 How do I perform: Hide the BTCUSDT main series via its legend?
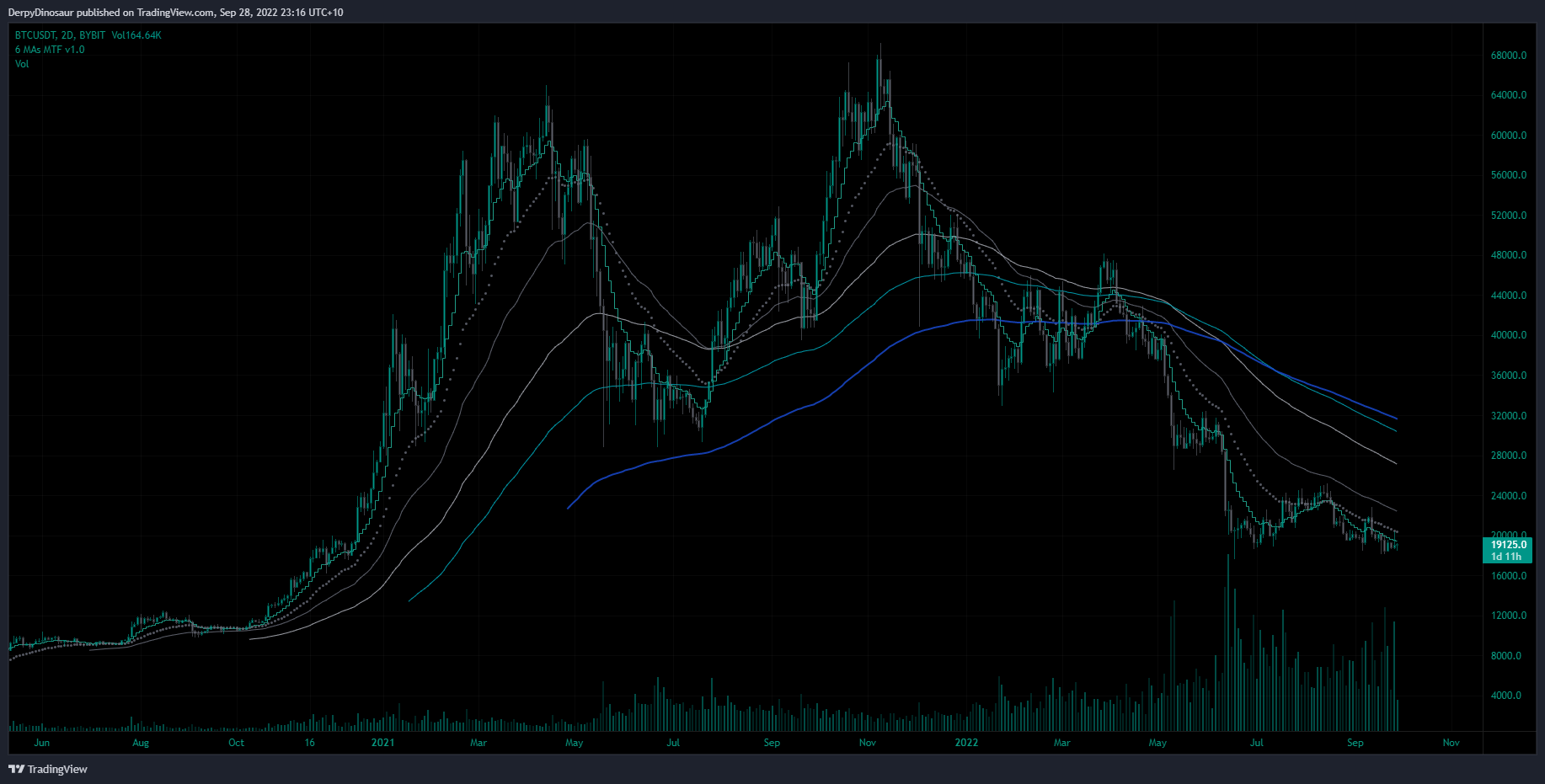35,35
